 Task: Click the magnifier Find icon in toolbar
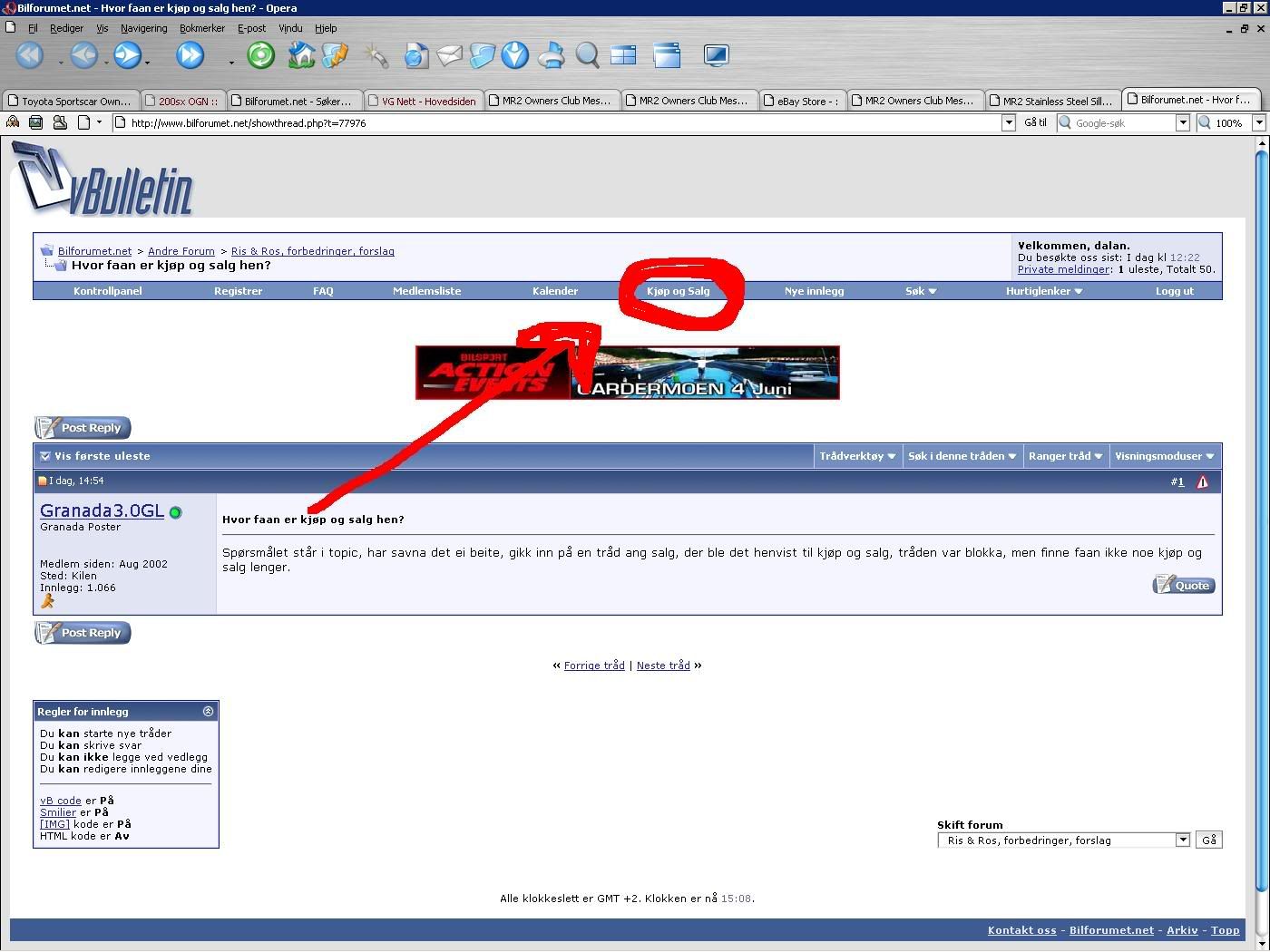pyautogui.click(x=587, y=55)
